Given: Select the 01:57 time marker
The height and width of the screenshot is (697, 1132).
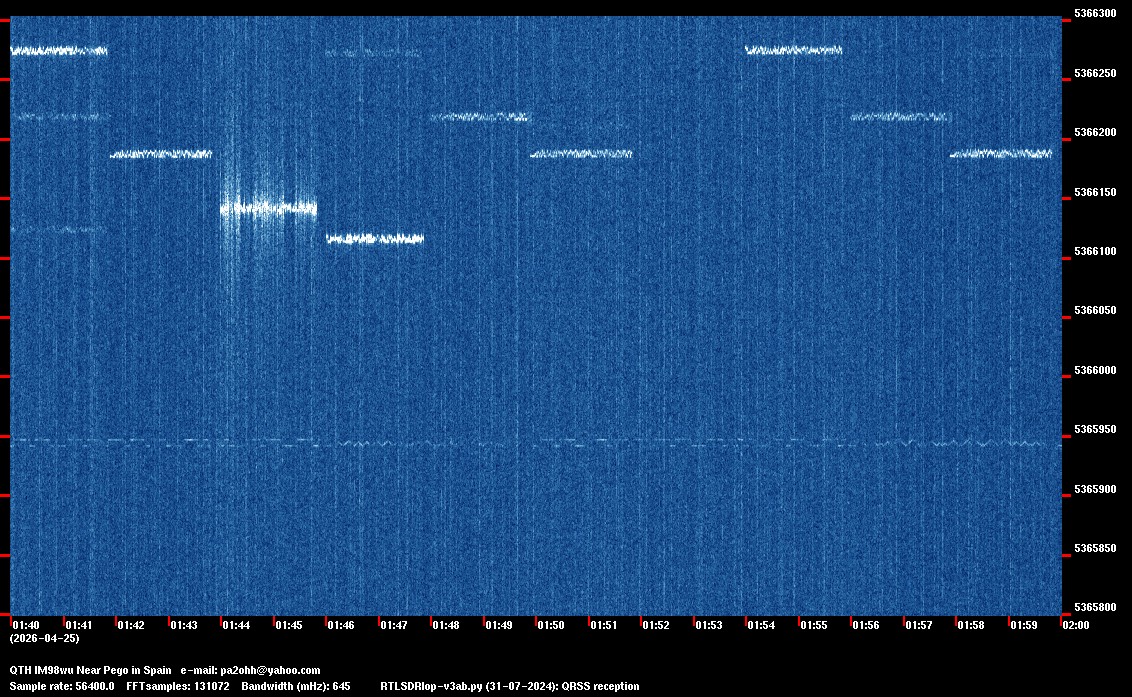Looking at the screenshot, I should pyautogui.click(x=918, y=625).
